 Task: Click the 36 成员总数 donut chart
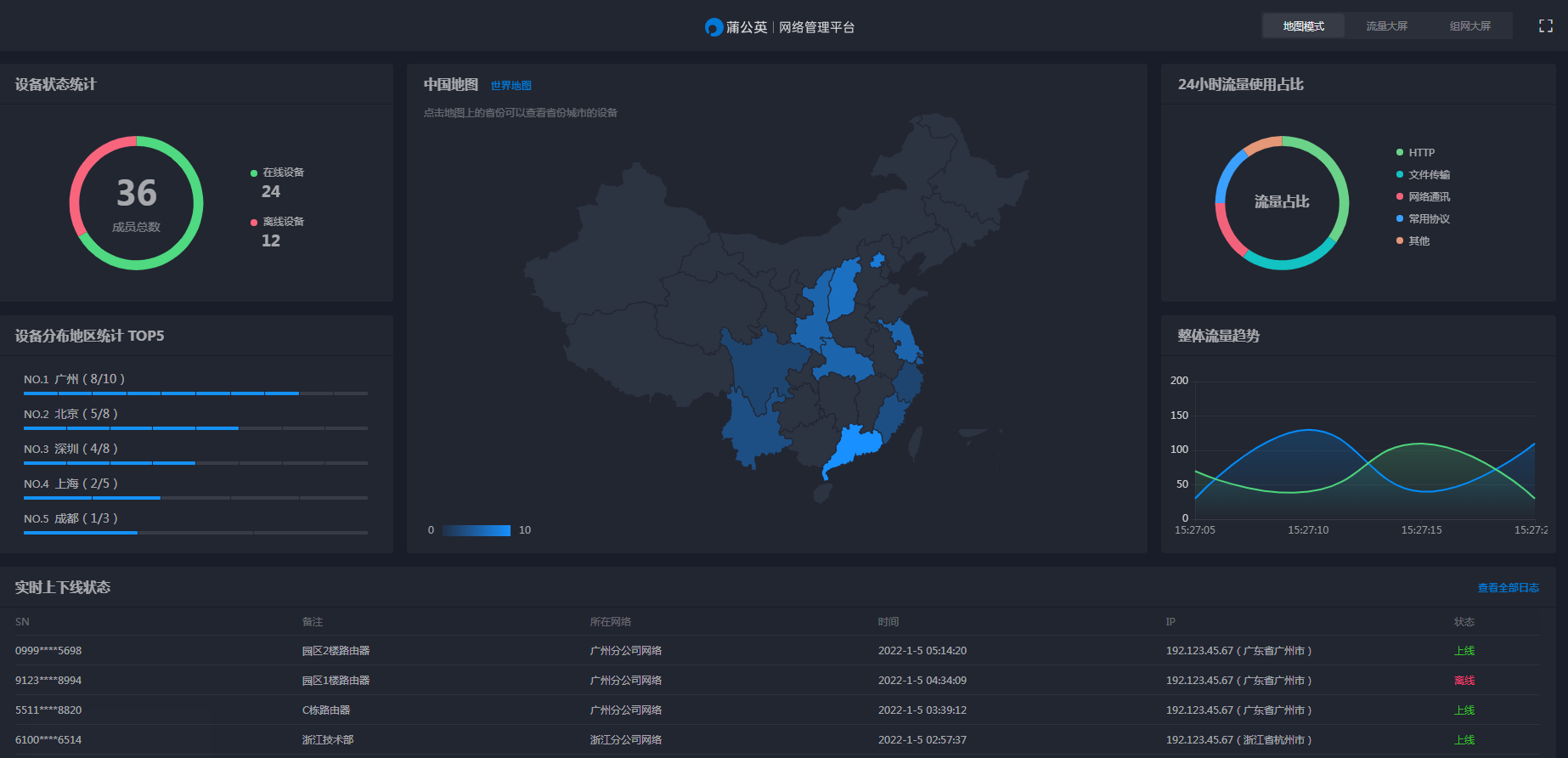coord(136,203)
